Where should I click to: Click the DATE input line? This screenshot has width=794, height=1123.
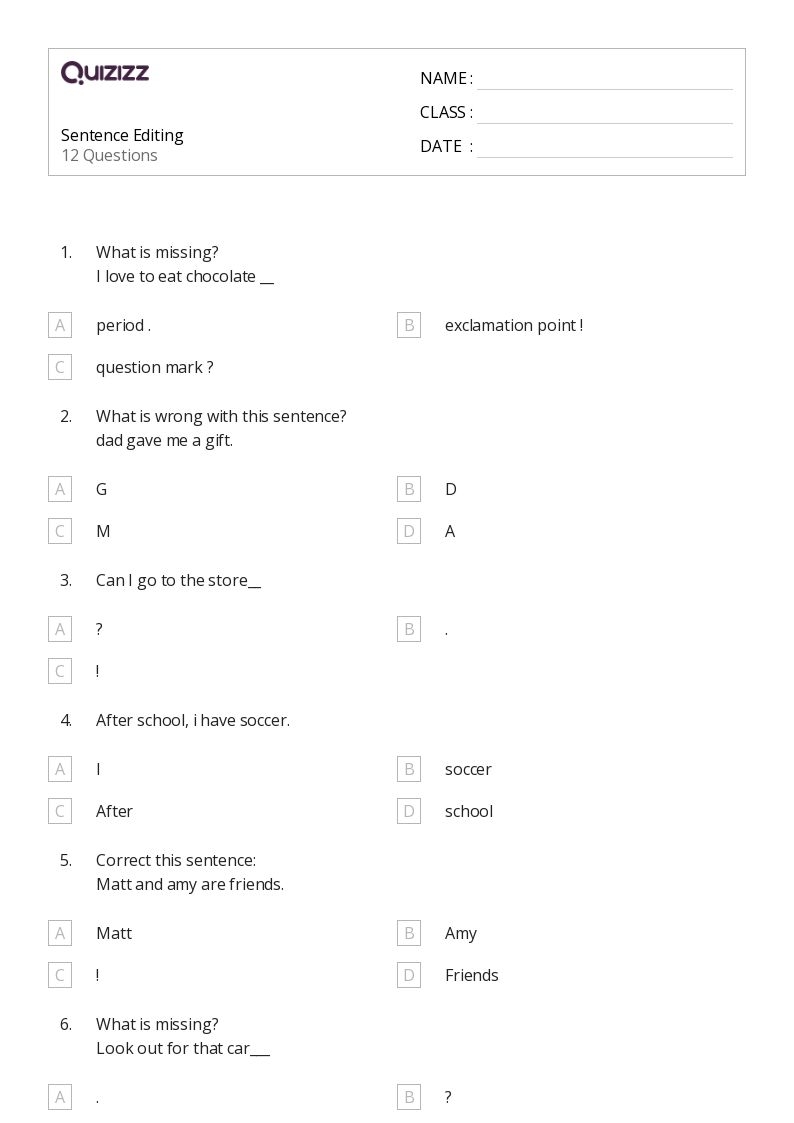click(x=604, y=147)
